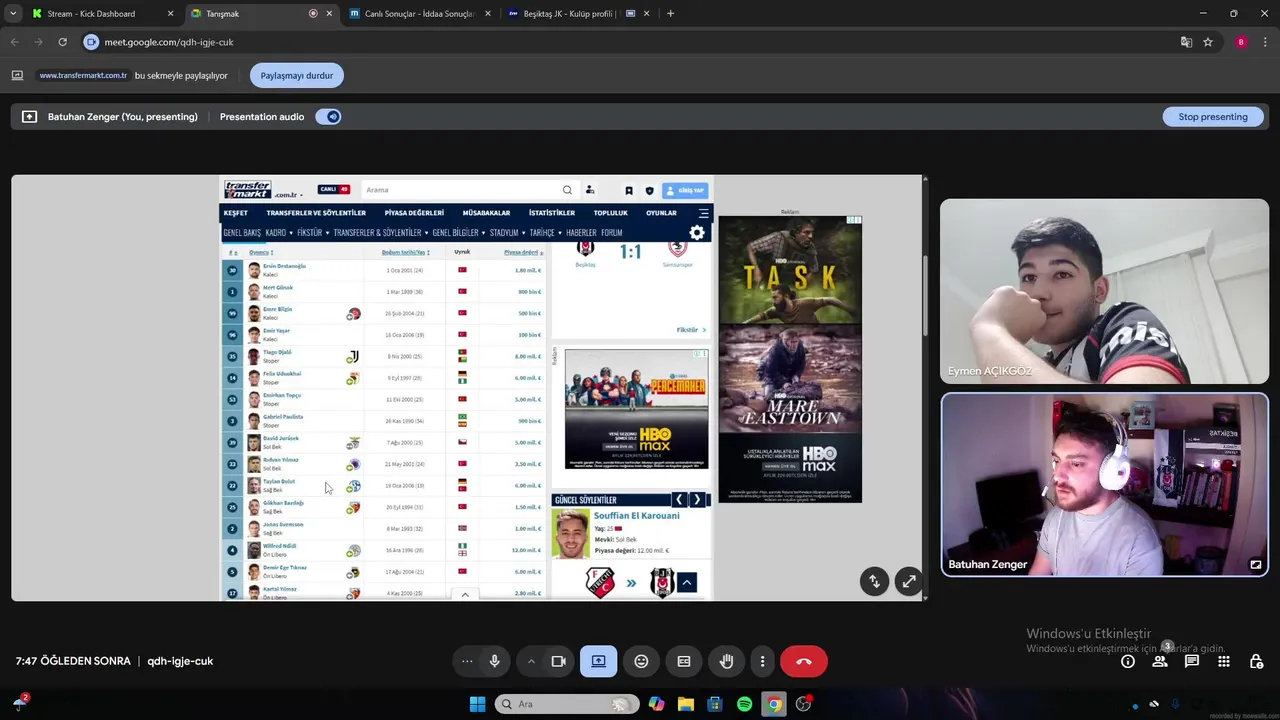
Task: Mute the microphone in Meet
Action: (494, 661)
